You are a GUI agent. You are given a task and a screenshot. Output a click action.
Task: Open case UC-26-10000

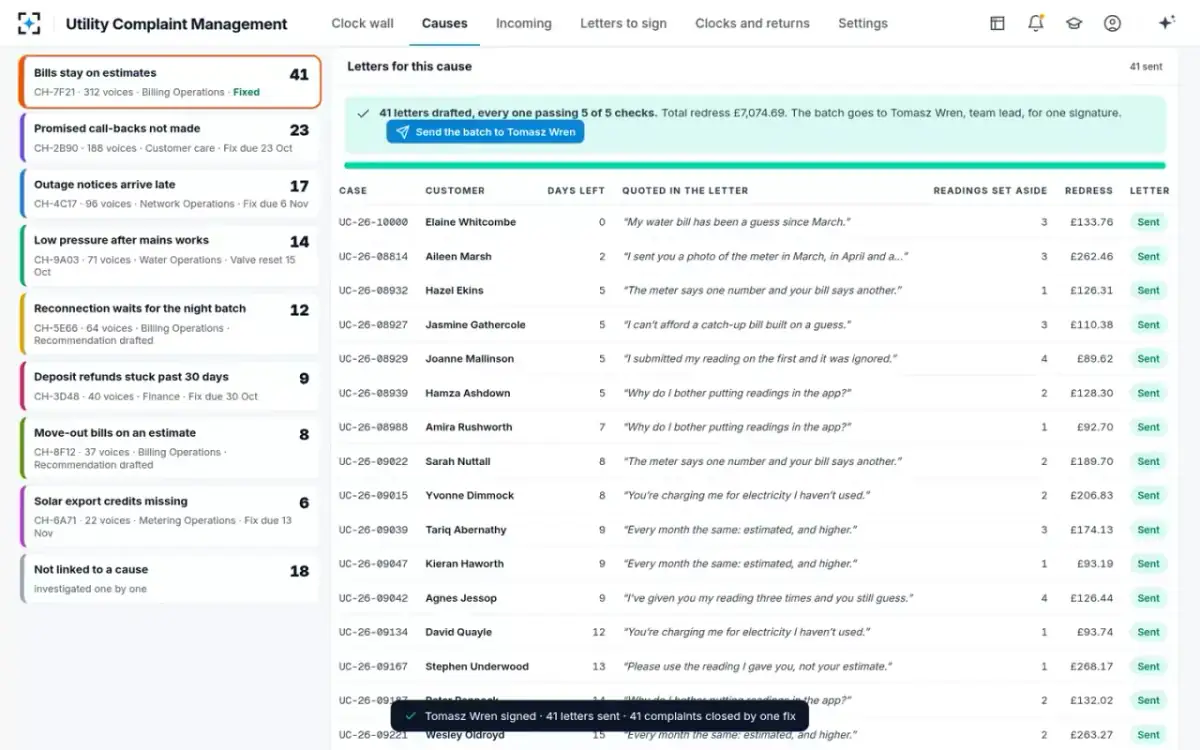point(373,222)
